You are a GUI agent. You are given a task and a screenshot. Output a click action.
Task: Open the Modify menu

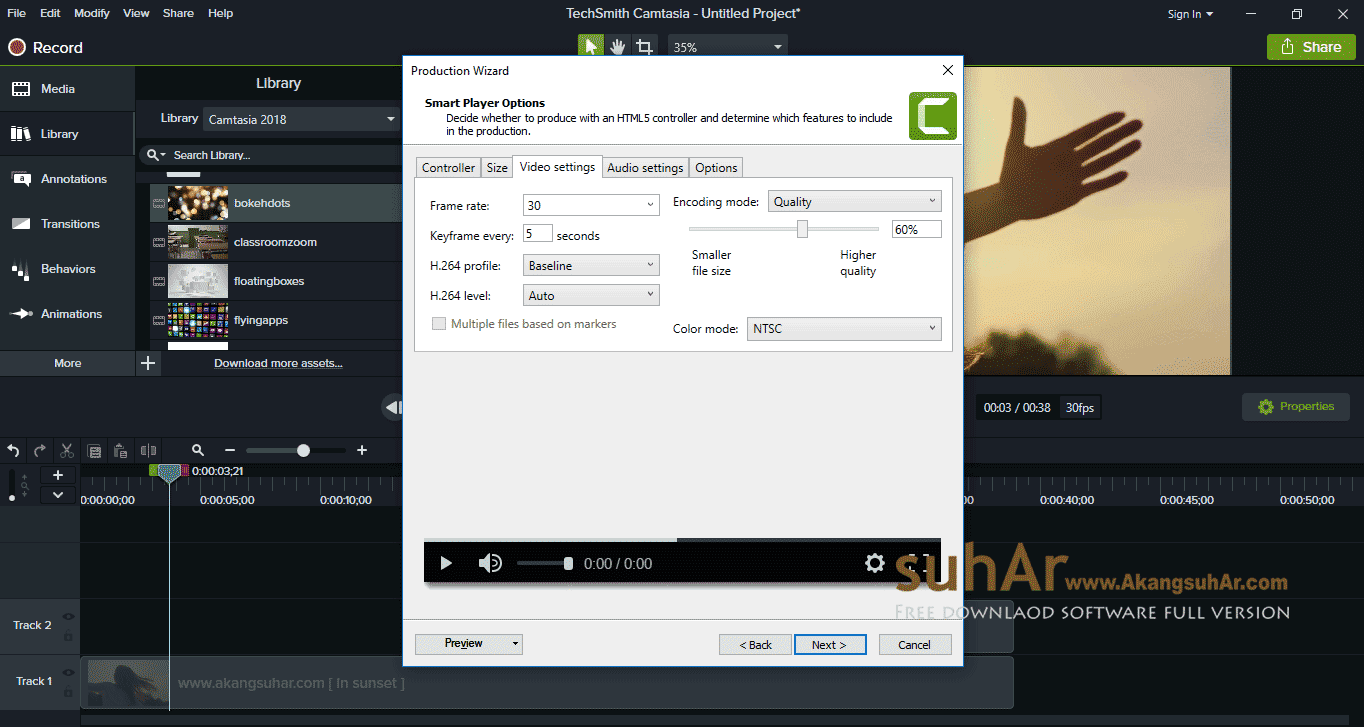(x=92, y=13)
